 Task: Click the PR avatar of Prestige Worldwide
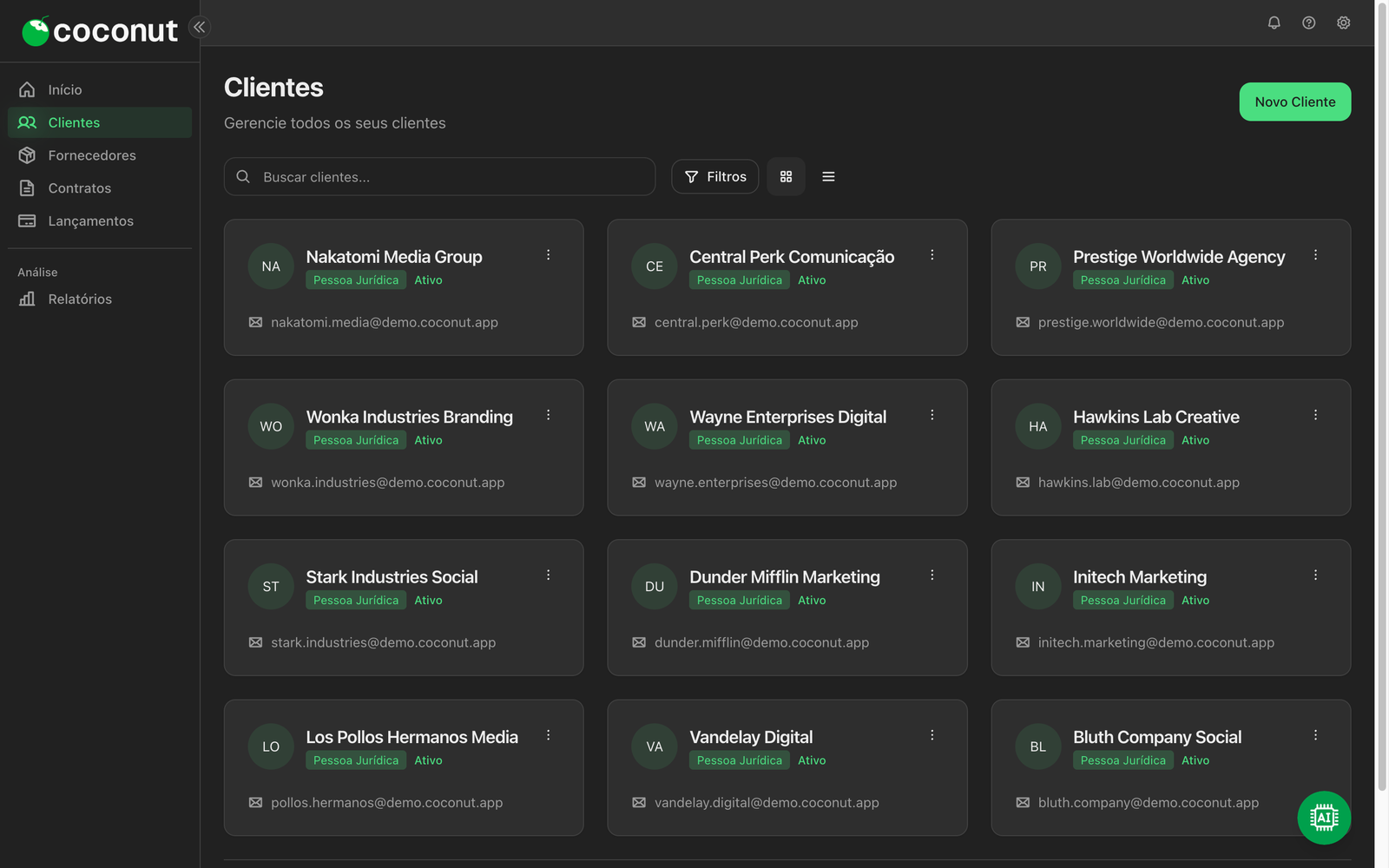point(1038,266)
